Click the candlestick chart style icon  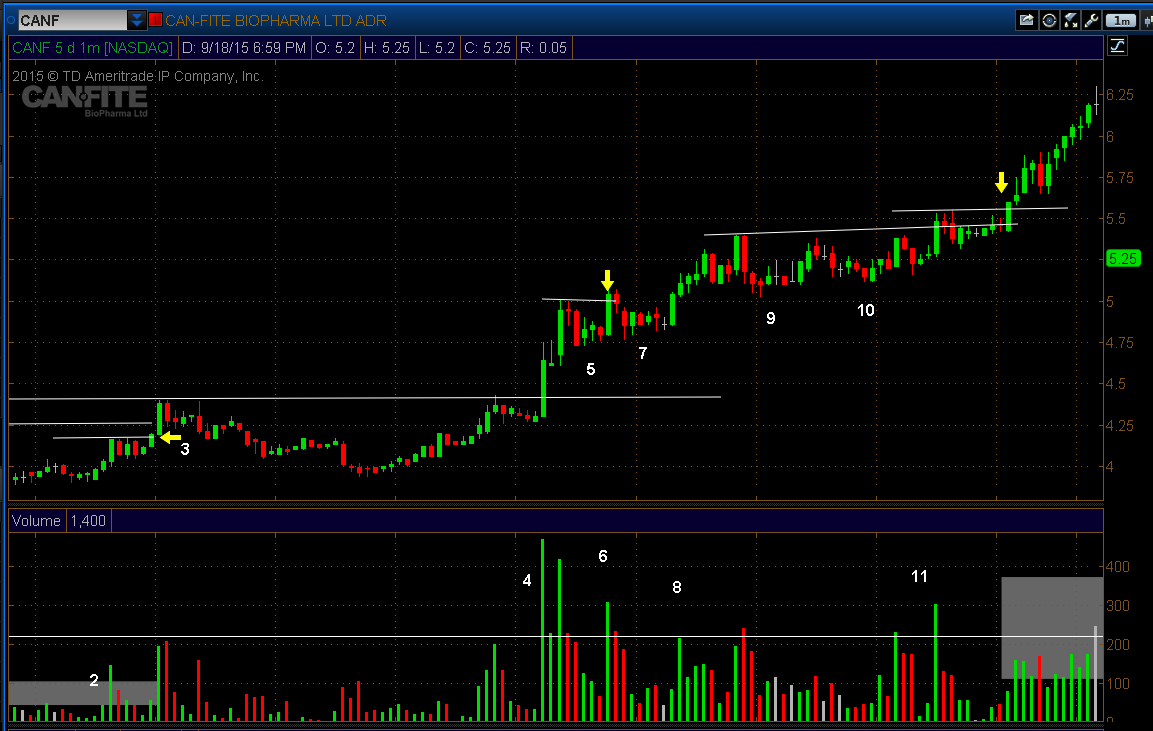coord(1147,21)
